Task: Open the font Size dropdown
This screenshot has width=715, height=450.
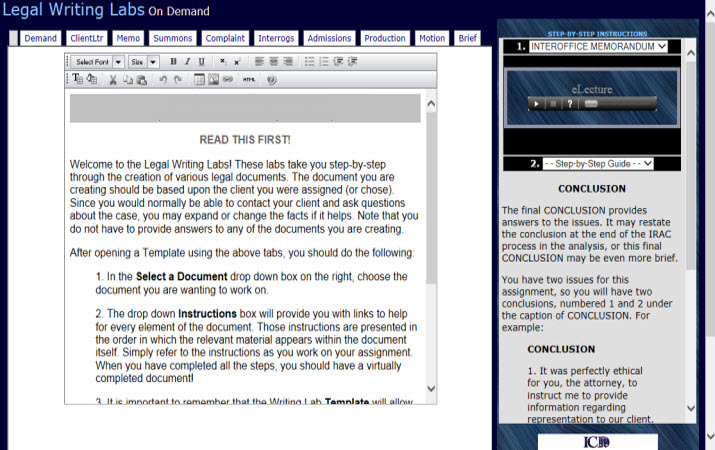Action: coord(143,62)
